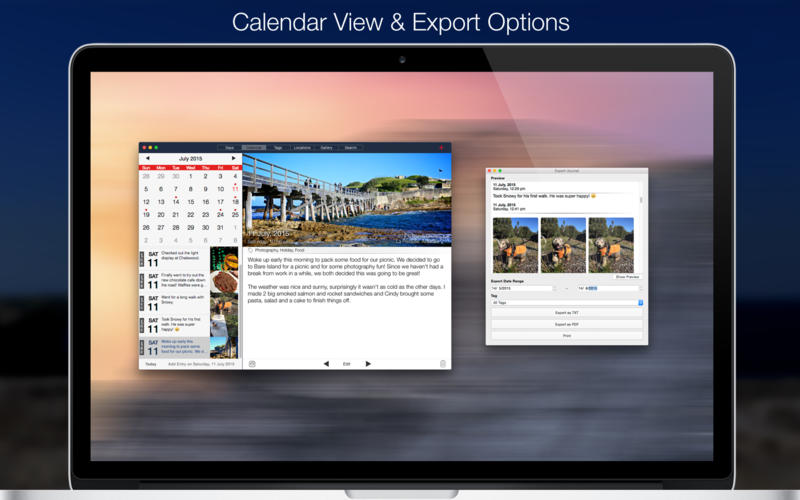
Task: Adjust the export end date stepper
Action: point(641,288)
